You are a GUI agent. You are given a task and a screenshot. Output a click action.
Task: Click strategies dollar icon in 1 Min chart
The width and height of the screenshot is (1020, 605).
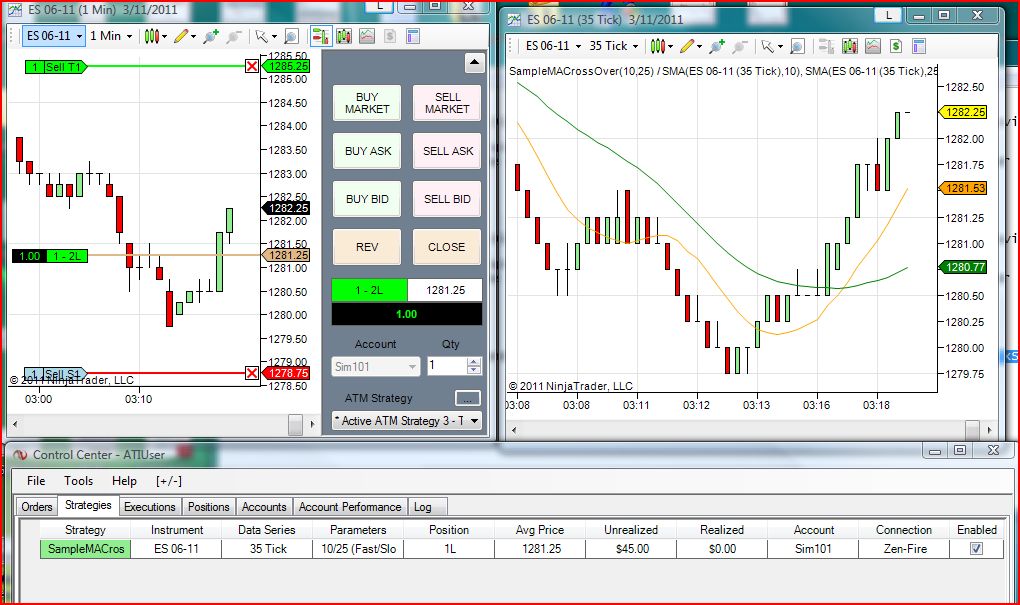(390, 36)
